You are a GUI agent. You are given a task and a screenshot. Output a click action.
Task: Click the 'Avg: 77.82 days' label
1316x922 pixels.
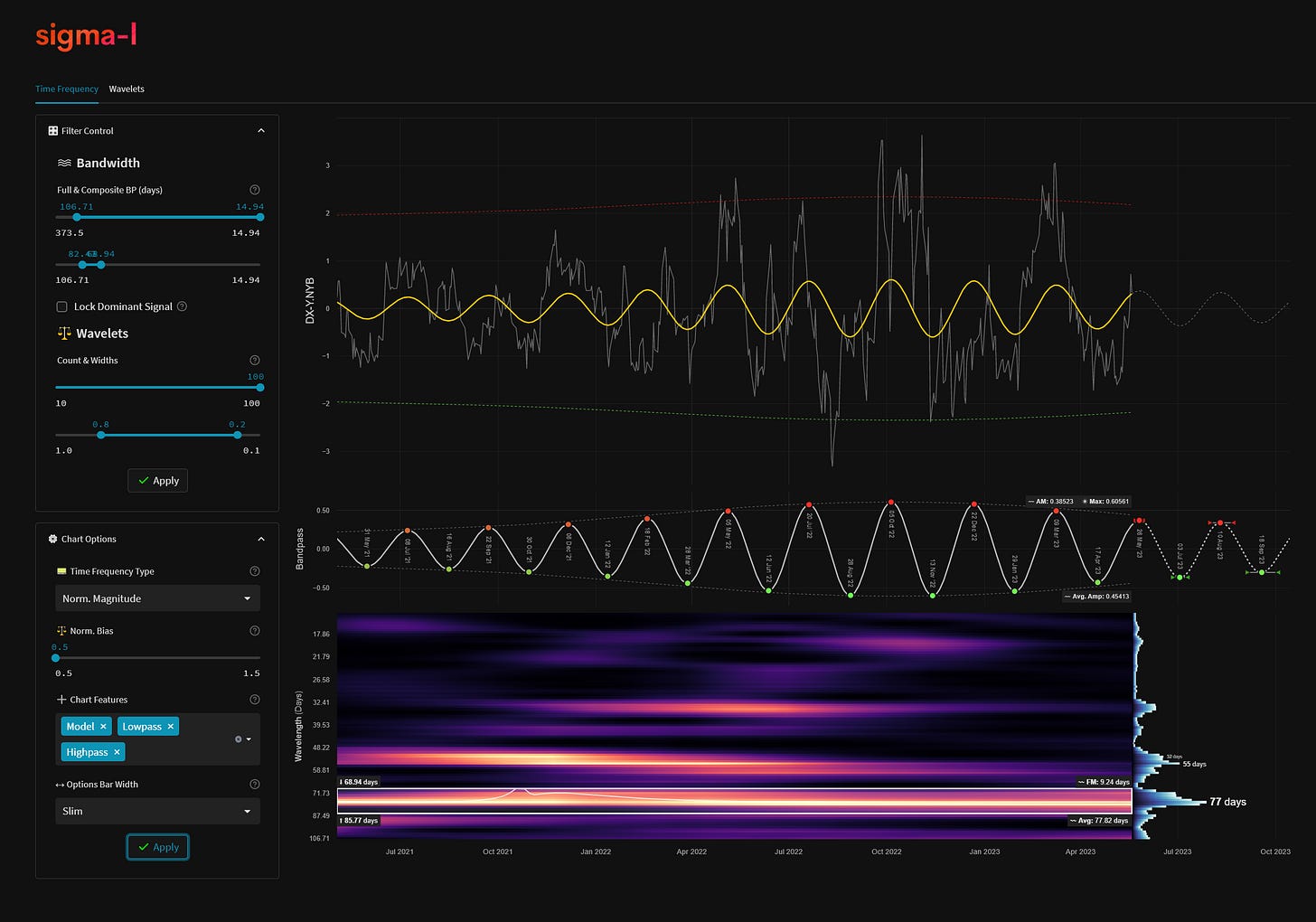1098,821
